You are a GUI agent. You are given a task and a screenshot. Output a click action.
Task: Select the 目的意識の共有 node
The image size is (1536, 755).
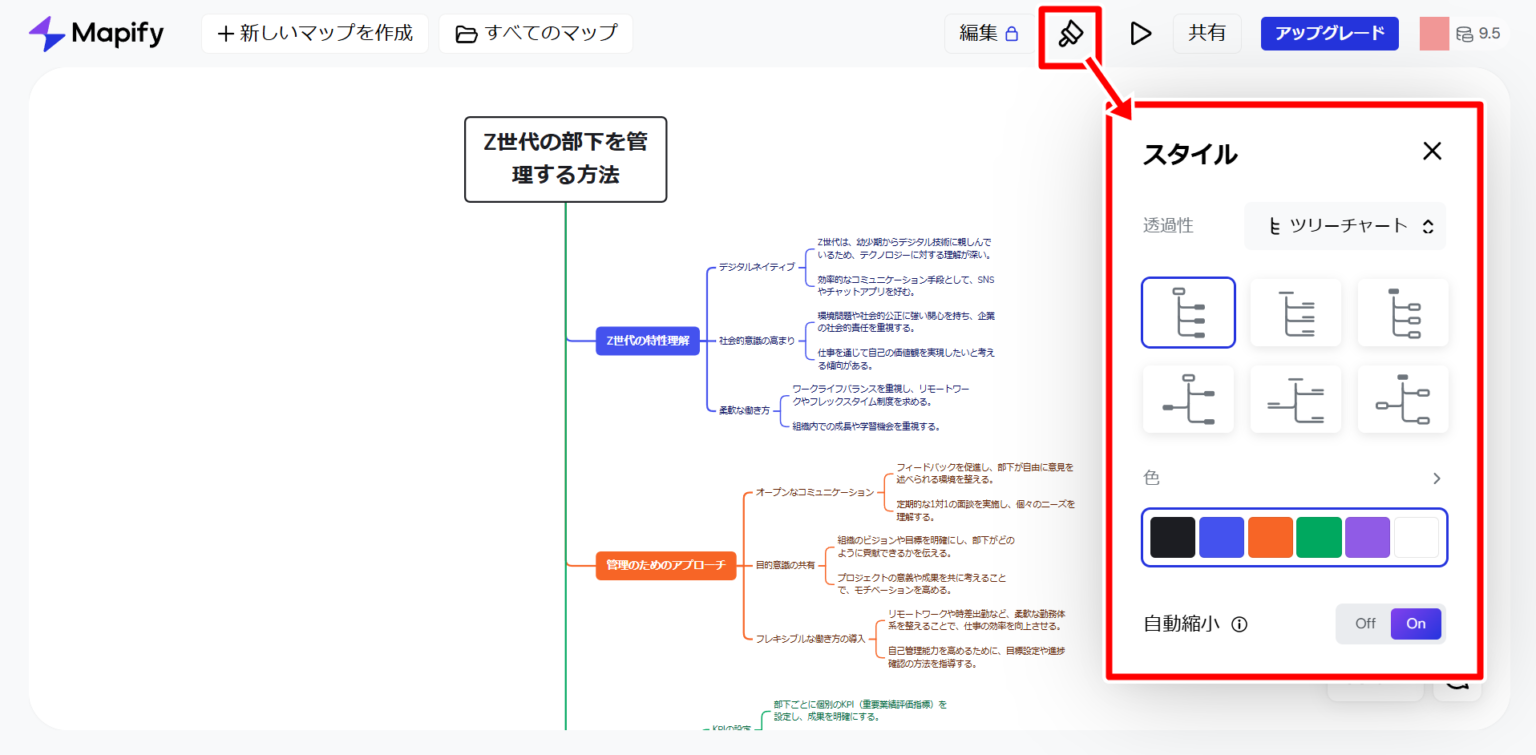coord(785,565)
